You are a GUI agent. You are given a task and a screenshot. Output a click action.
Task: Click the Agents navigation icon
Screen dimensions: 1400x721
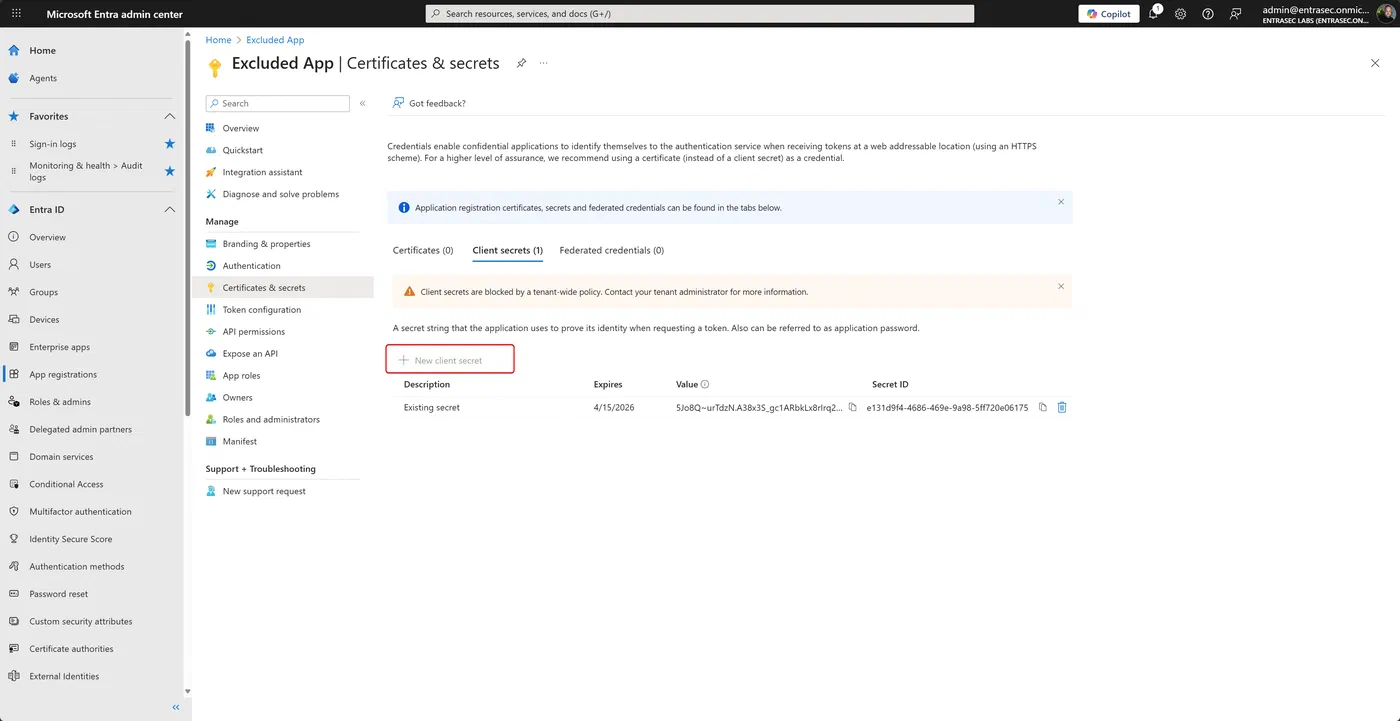(x=14, y=78)
